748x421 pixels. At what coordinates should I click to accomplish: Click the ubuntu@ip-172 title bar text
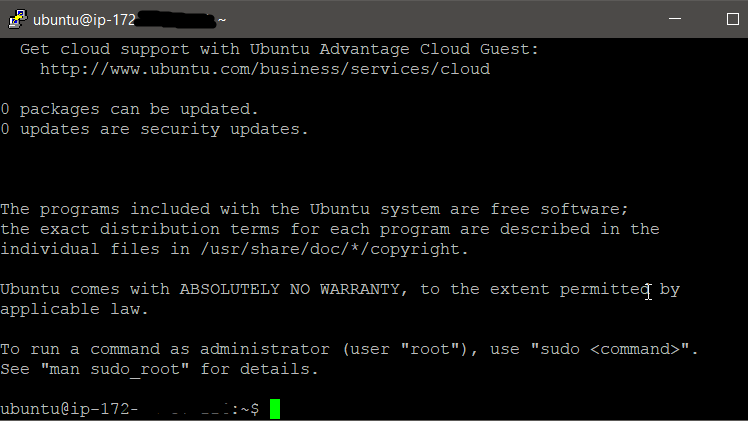click(84, 20)
